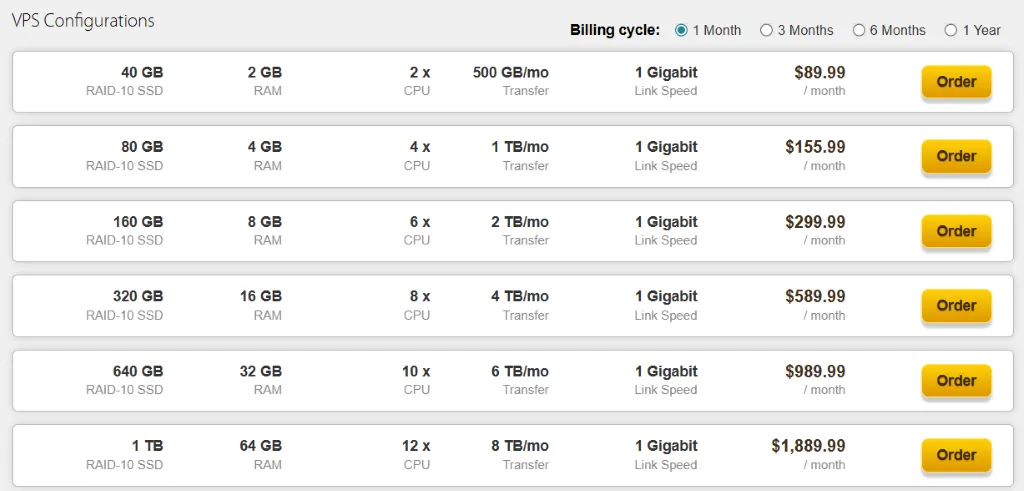Click the VPS Configurations heading

click(83, 20)
